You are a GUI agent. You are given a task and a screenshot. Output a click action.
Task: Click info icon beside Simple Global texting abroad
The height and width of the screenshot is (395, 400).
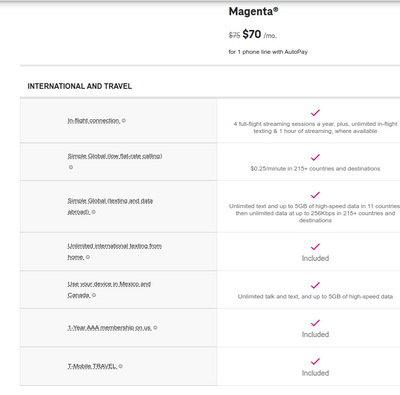pos(93,212)
